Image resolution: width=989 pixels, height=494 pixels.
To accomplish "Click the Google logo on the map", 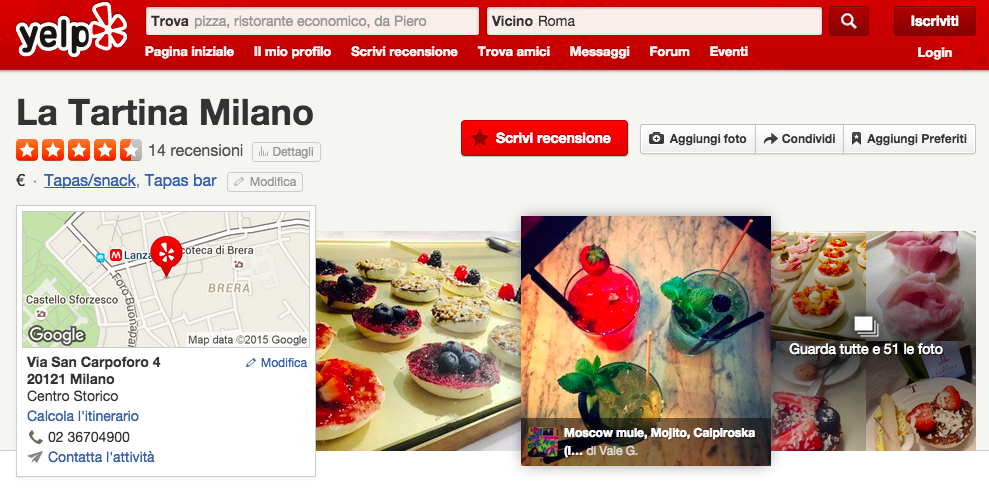I will (57, 334).
